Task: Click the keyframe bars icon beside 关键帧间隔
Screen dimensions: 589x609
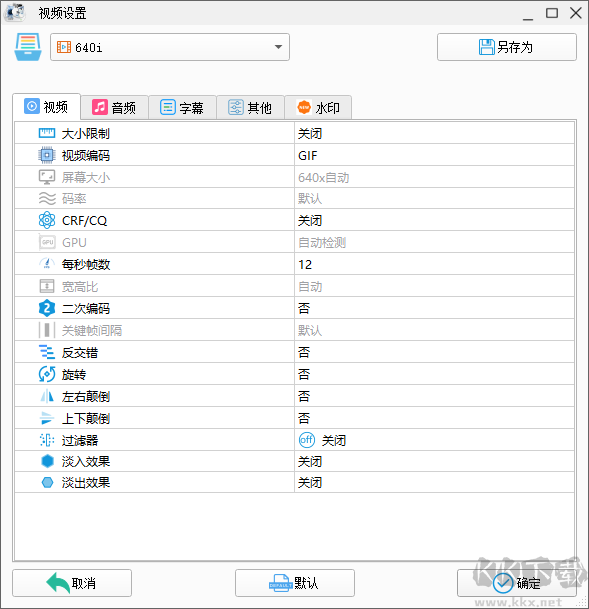Action: tap(47, 330)
